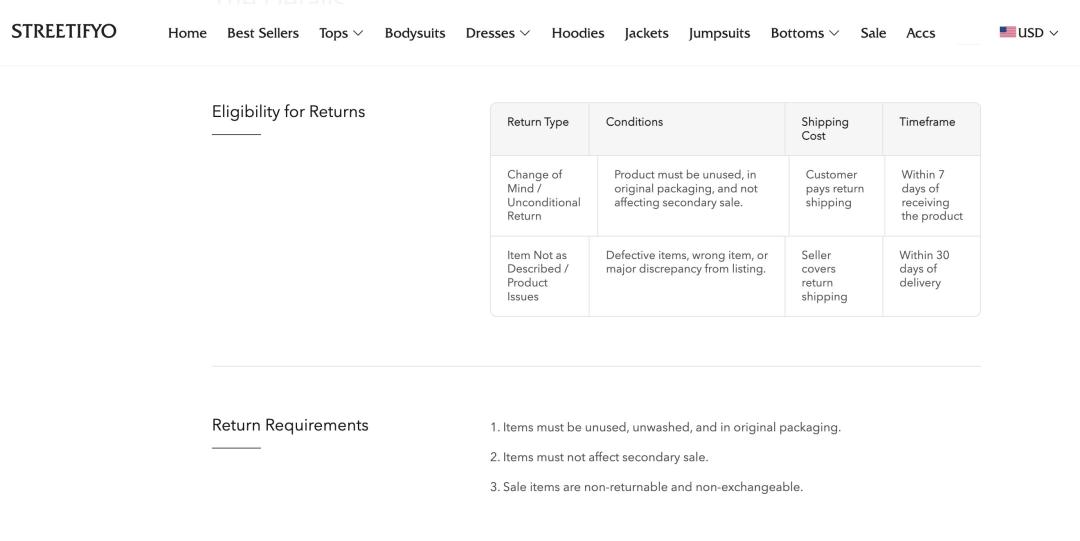Open the Jumpsuits category
This screenshot has height=541, width=1080.
[719, 33]
